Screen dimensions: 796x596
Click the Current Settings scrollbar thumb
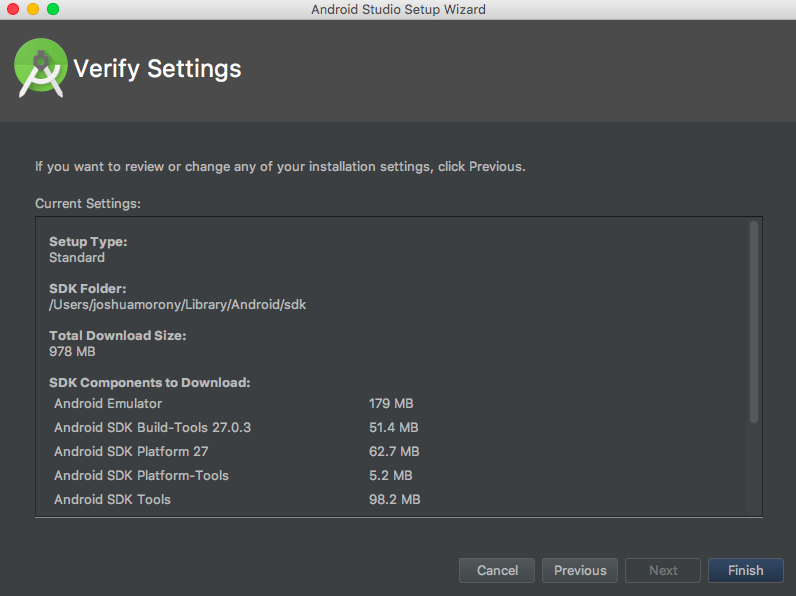tap(754, 322)
